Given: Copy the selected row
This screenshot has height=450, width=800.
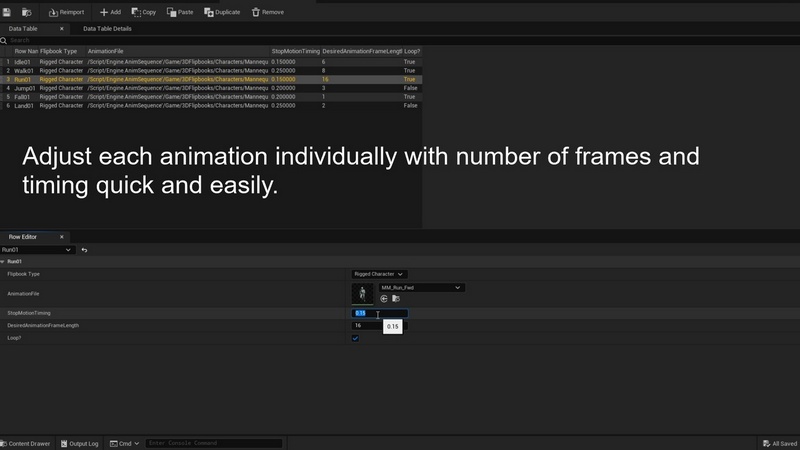Looking at the screenshot, I should pos(143,12).
